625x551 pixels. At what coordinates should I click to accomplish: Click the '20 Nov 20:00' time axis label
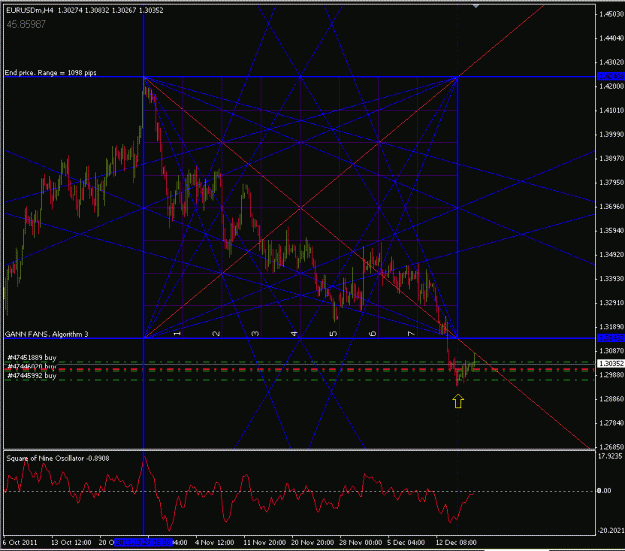coord(312,543)
